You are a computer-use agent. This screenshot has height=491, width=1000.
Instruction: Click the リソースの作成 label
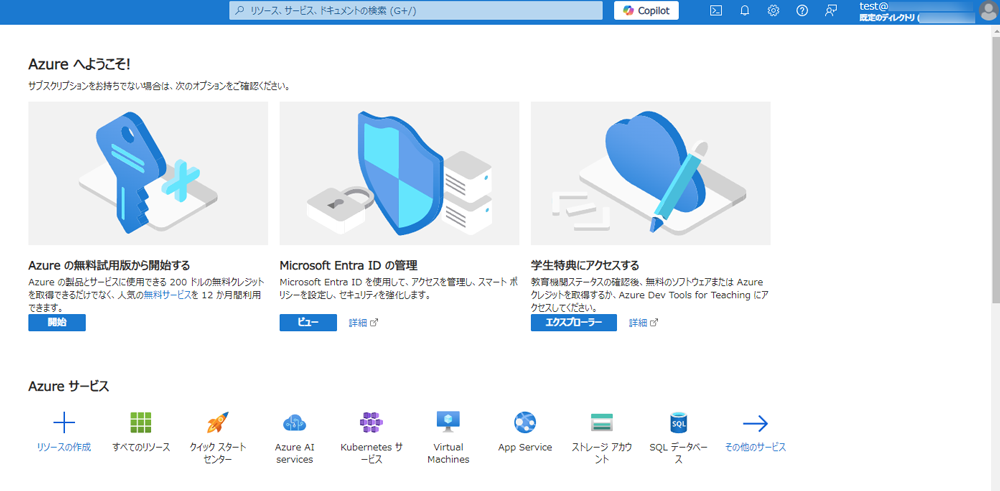pos(64,448)
